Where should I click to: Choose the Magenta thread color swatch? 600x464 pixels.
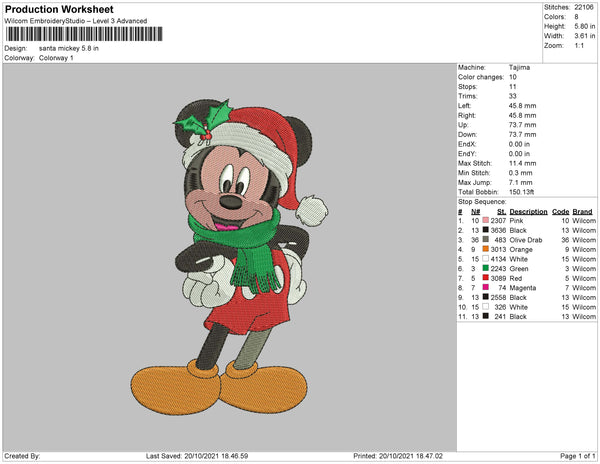click(x=485, y=285)
